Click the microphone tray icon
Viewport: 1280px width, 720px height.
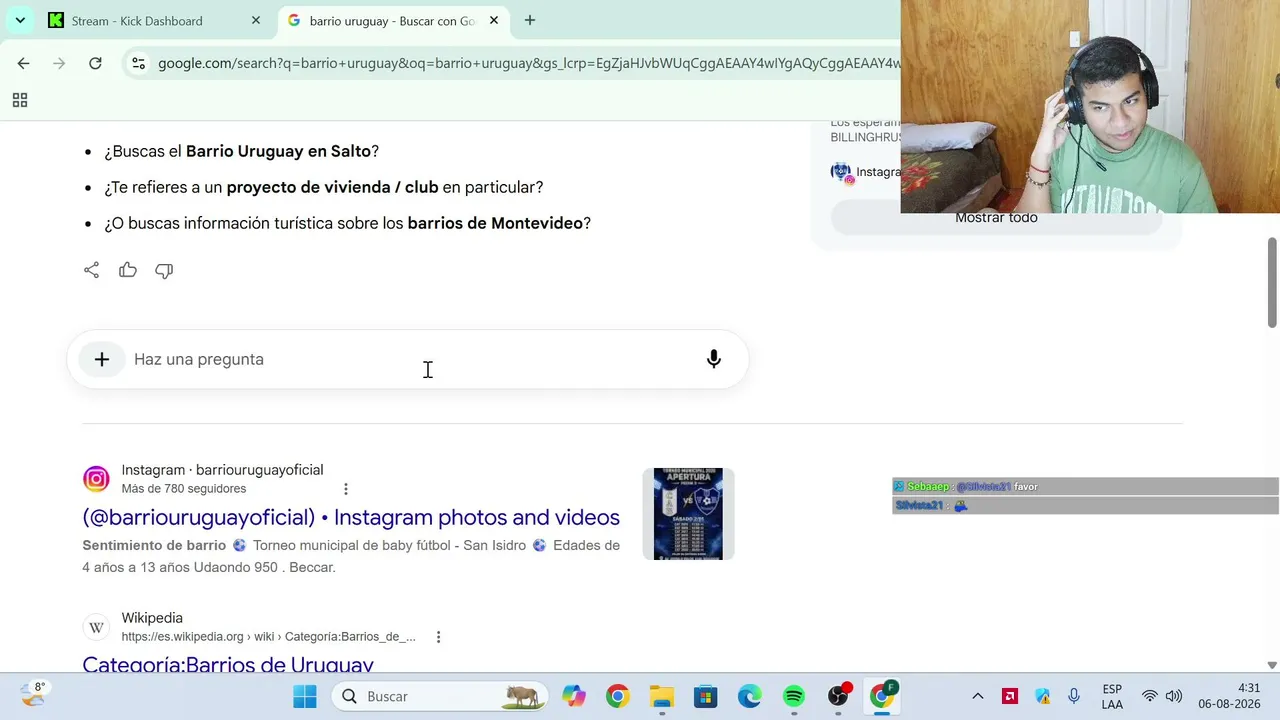coord(1074,696)
